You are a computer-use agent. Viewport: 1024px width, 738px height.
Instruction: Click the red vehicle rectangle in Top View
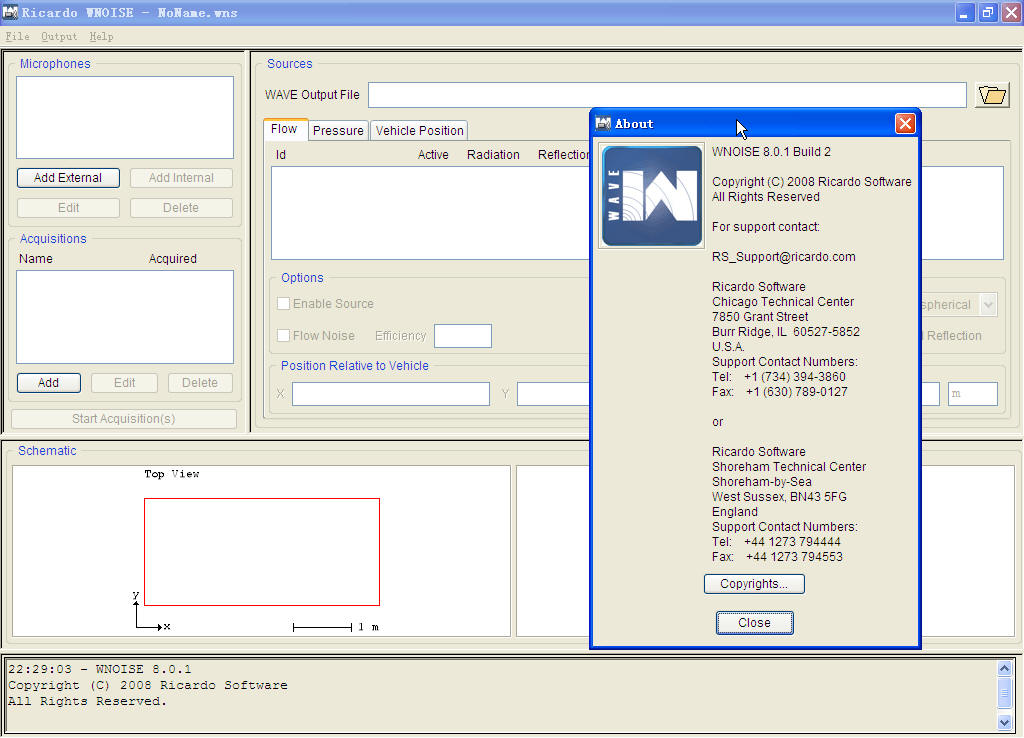[x=262, y=552]
